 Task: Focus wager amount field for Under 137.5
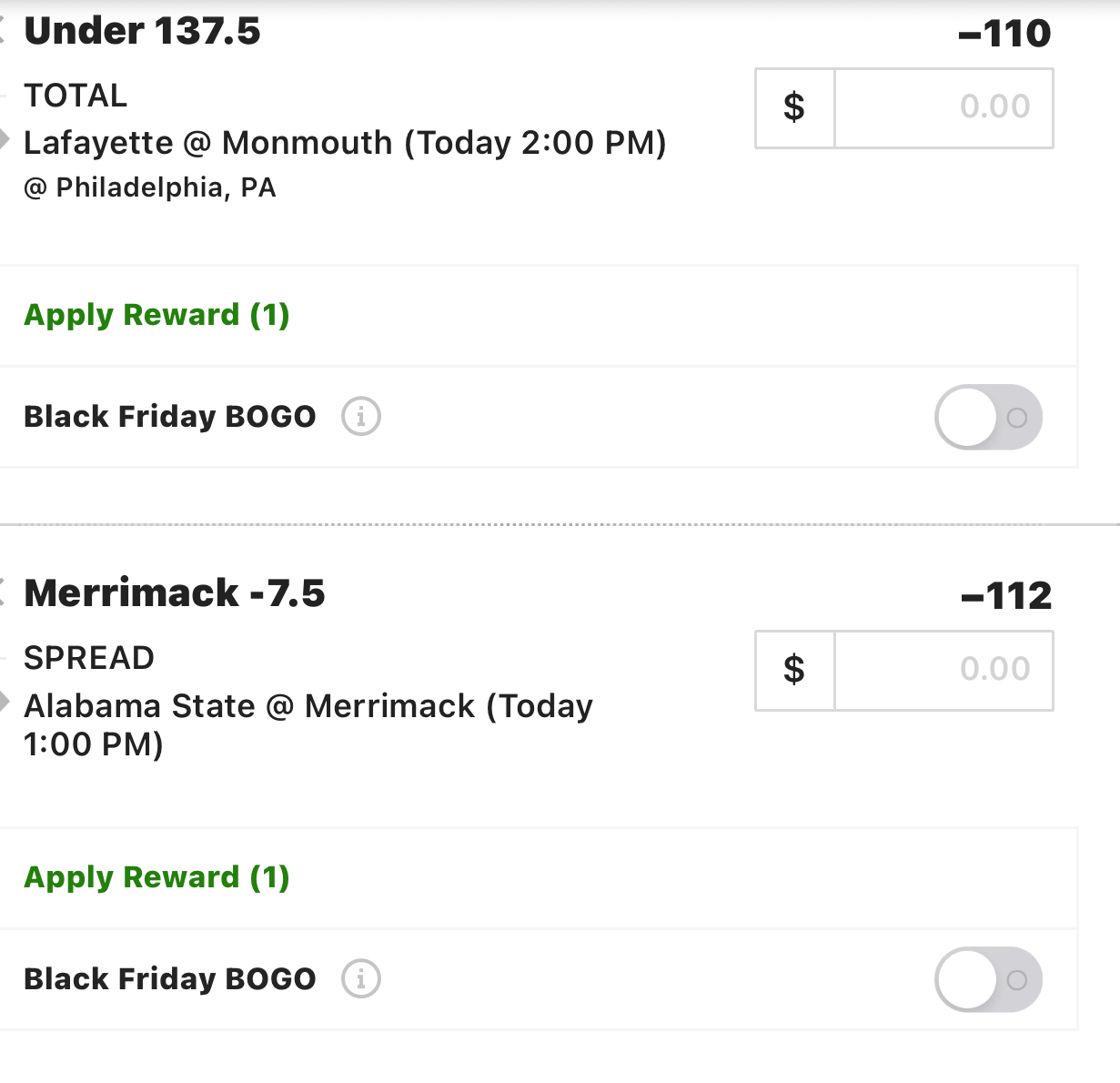click(943, 107)
